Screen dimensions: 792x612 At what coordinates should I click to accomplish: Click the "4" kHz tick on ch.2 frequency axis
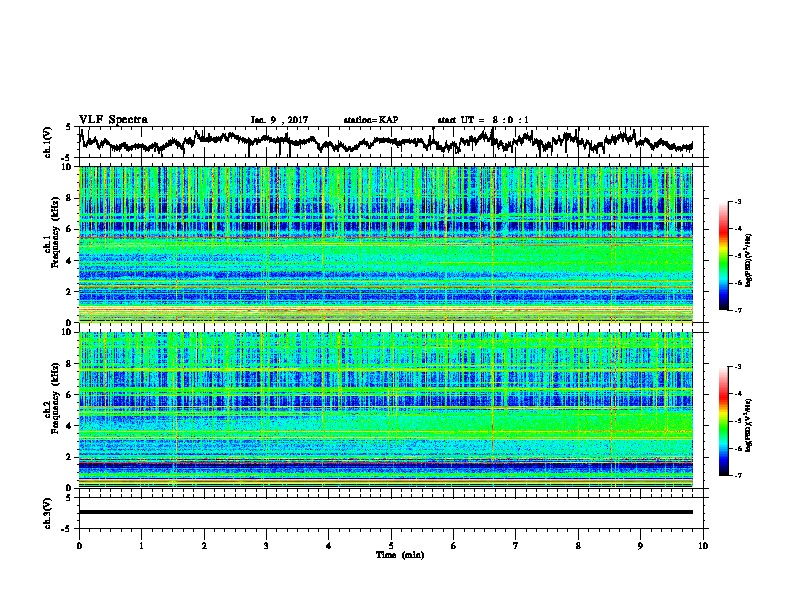[x=70, y=426]
